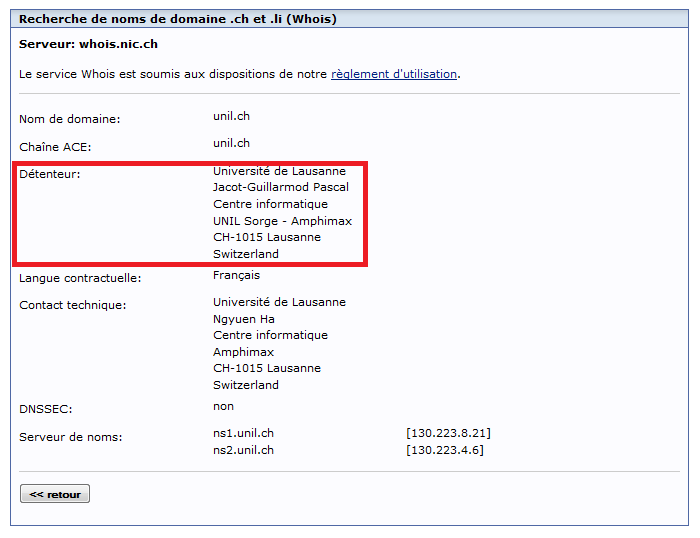Select the Serveur: whois.nic.ch heading
The image size is (700, 538).
(x=88, y=44)
